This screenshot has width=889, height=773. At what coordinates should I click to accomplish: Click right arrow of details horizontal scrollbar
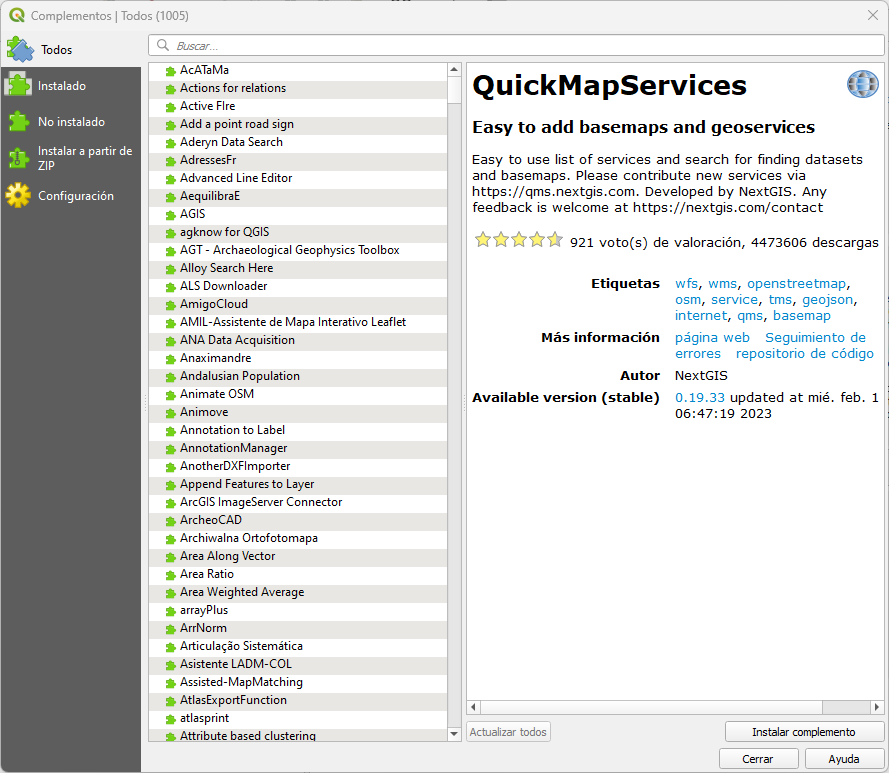click(x=877, y=707)
